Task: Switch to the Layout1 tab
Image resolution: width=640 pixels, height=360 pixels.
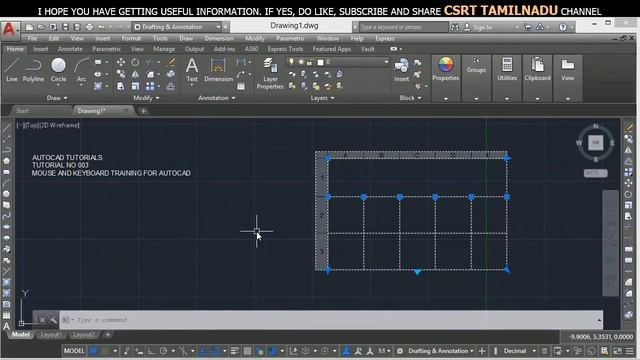Action: pyautogui.click(x=51, y=335)
